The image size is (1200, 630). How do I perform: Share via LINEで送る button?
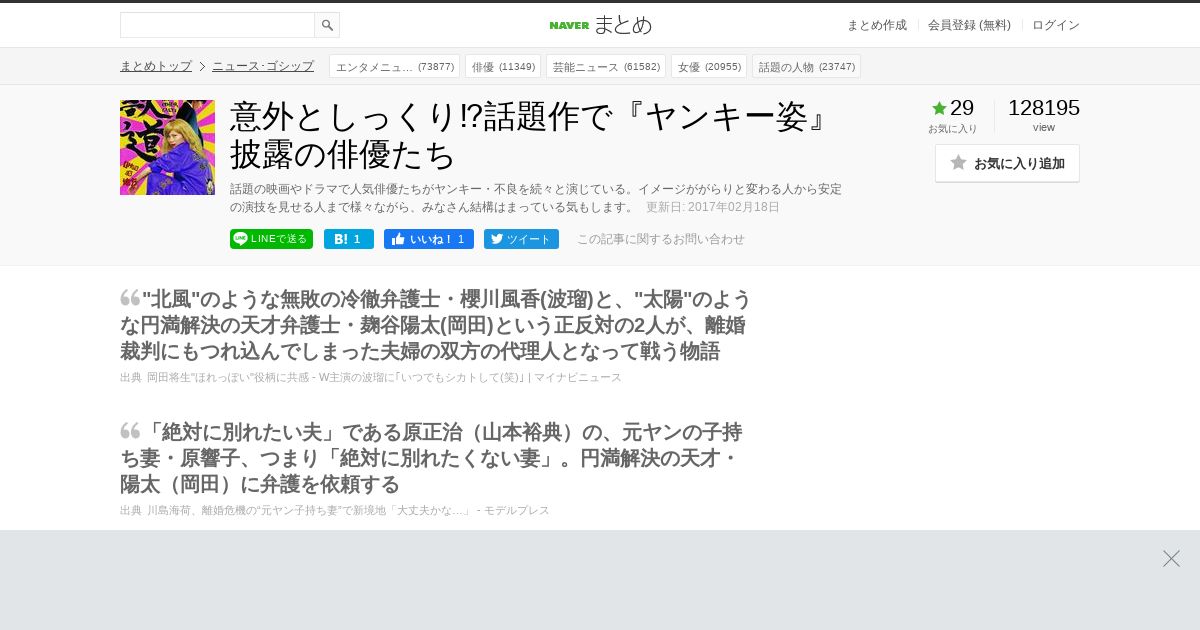[271, 239]
